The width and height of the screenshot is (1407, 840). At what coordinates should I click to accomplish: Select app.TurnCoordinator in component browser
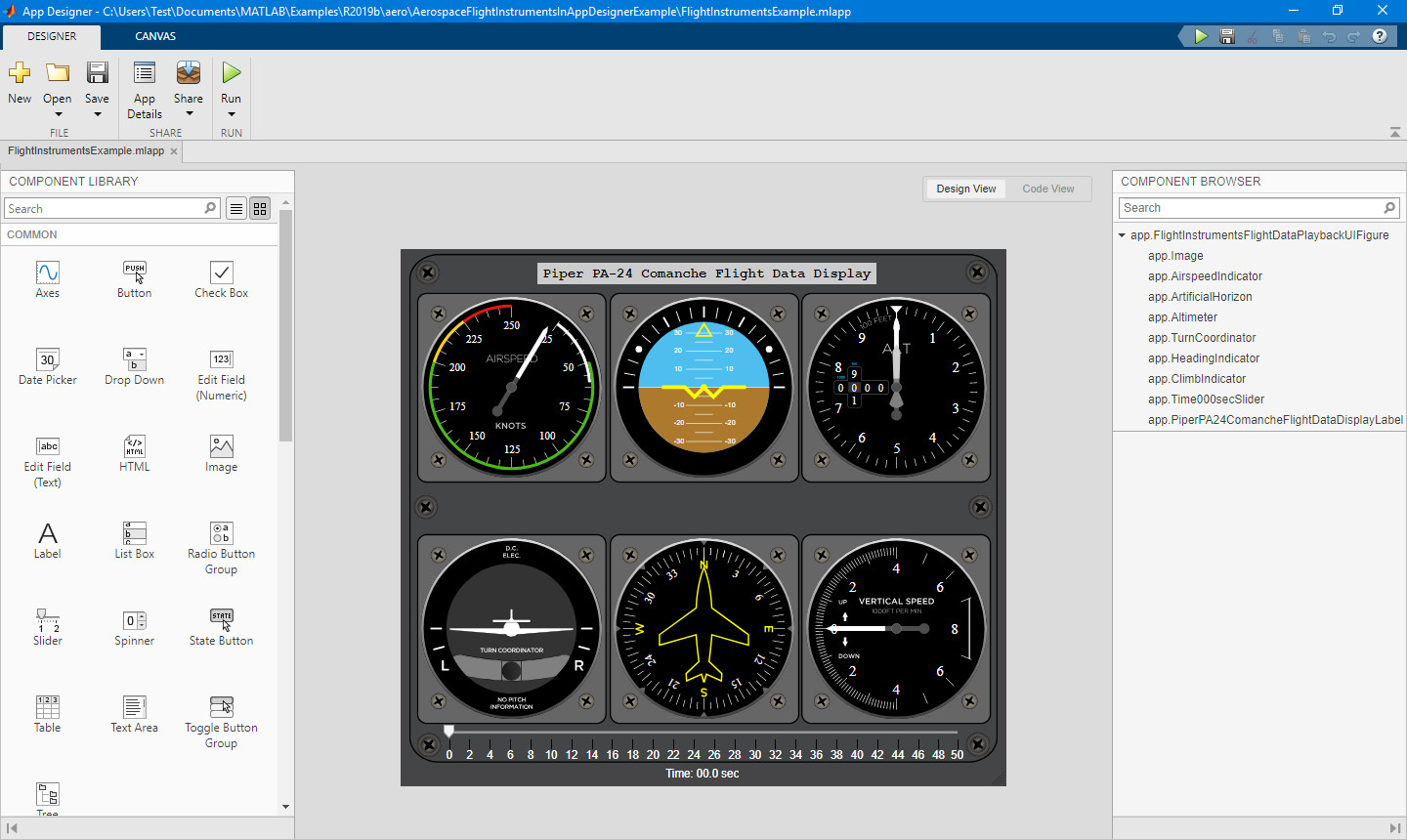click(1202, 338)
